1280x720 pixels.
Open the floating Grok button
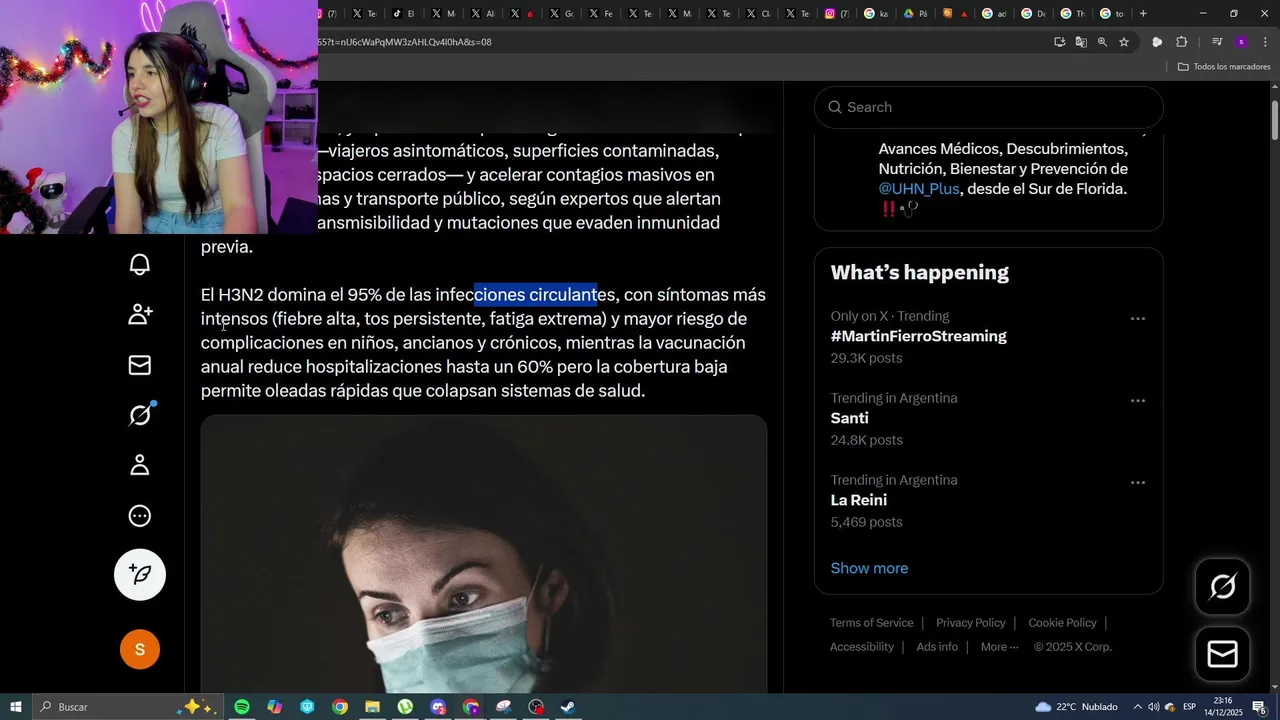pos(1223,586)
